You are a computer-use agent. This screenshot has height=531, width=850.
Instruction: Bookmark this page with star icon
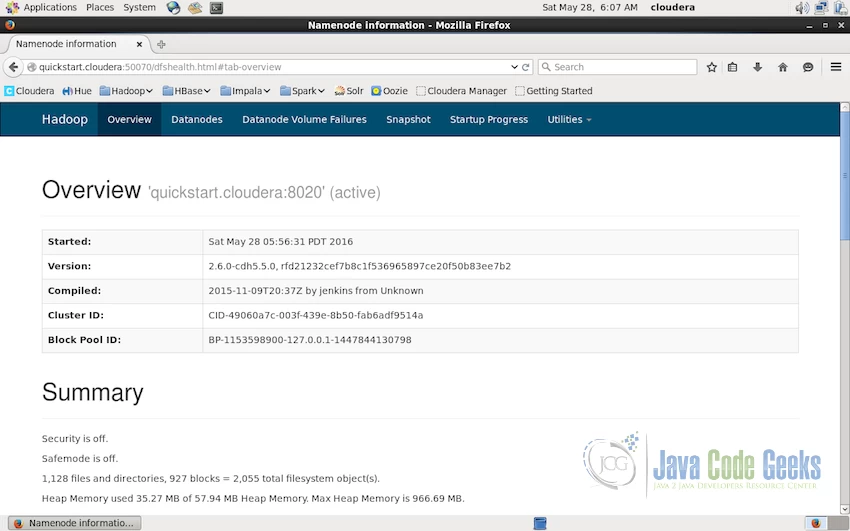pyautogui.click(x=712, y=67)
